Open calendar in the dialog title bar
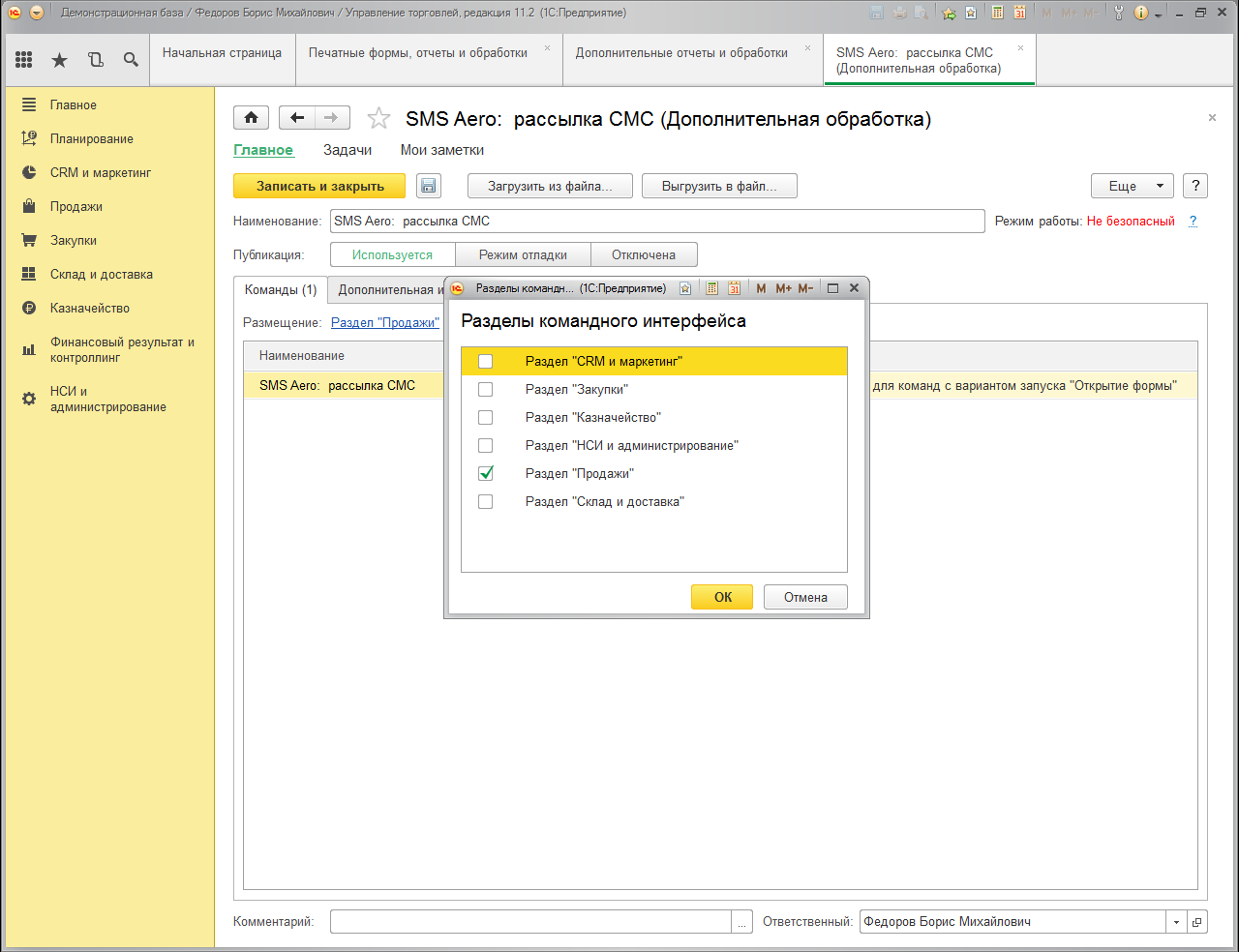The width and height of the screenshot is (1239, 952). pos(735,288)
